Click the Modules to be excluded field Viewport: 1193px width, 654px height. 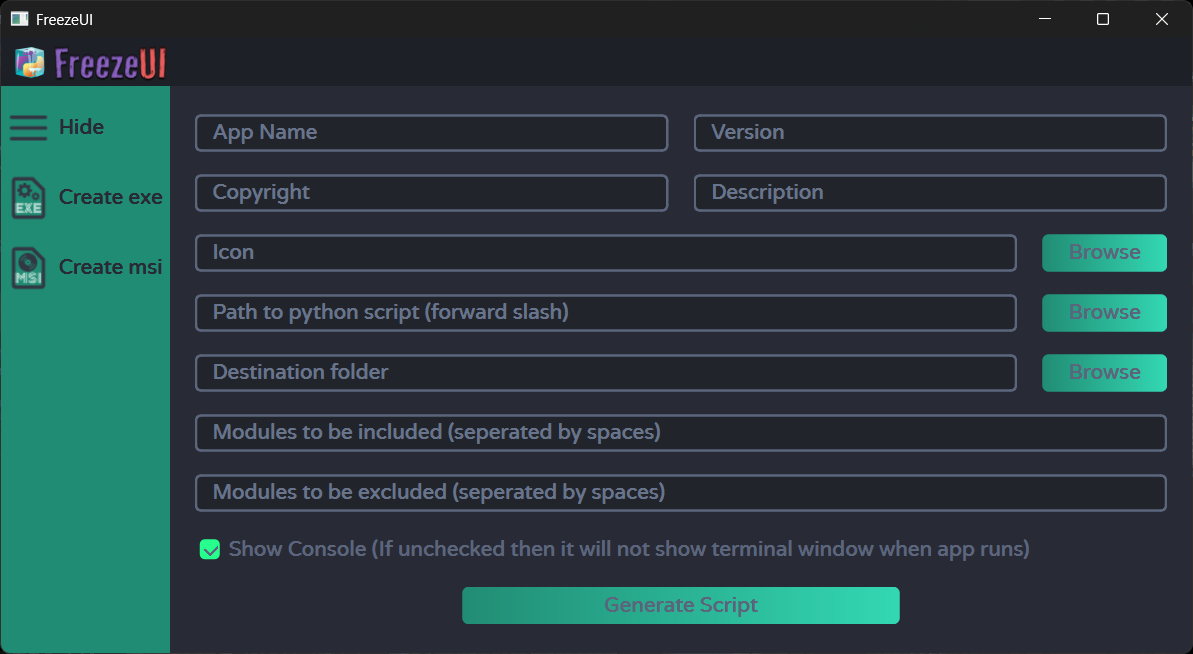click(x=680, y=493)
